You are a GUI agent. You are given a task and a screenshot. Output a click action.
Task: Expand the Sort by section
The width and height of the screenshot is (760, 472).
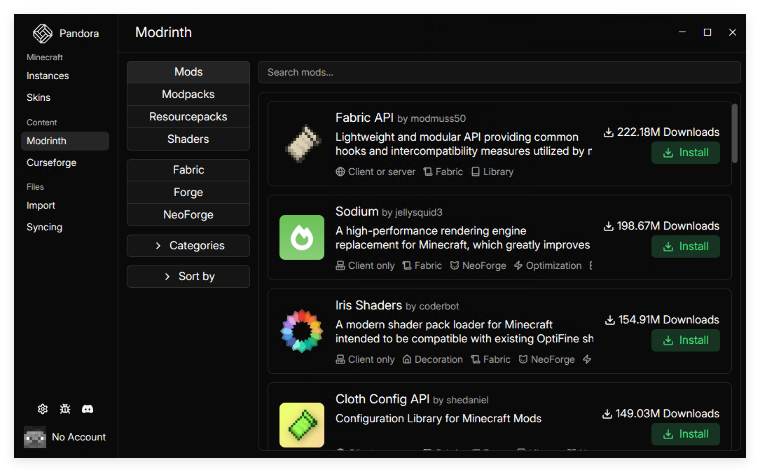click(189, 276)
